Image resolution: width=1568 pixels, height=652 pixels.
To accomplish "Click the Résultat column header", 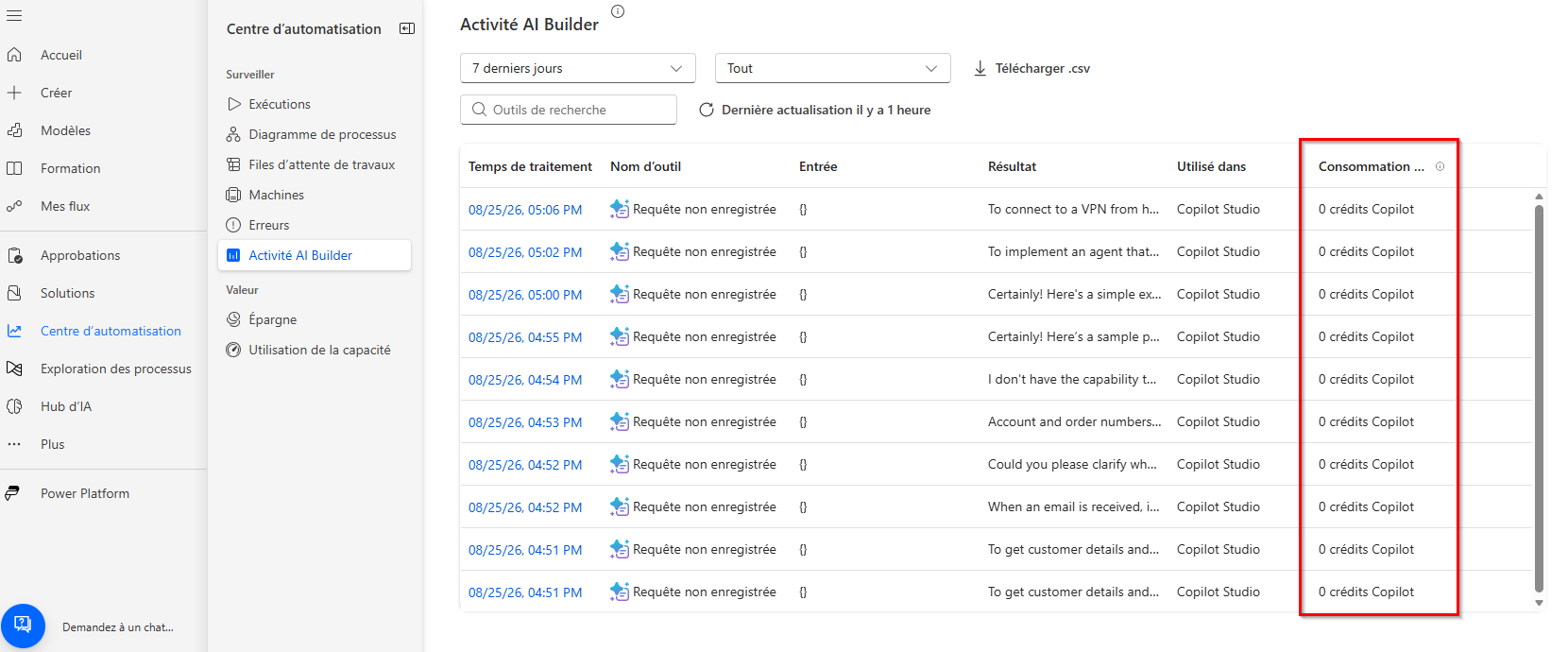I will point(1012,166).
